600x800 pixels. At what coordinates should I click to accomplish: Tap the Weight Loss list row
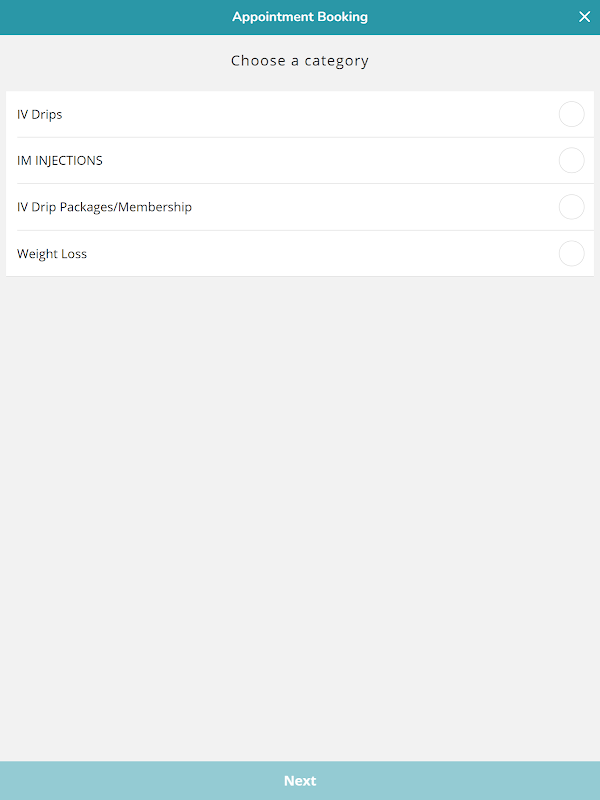[x=300, y=254]
